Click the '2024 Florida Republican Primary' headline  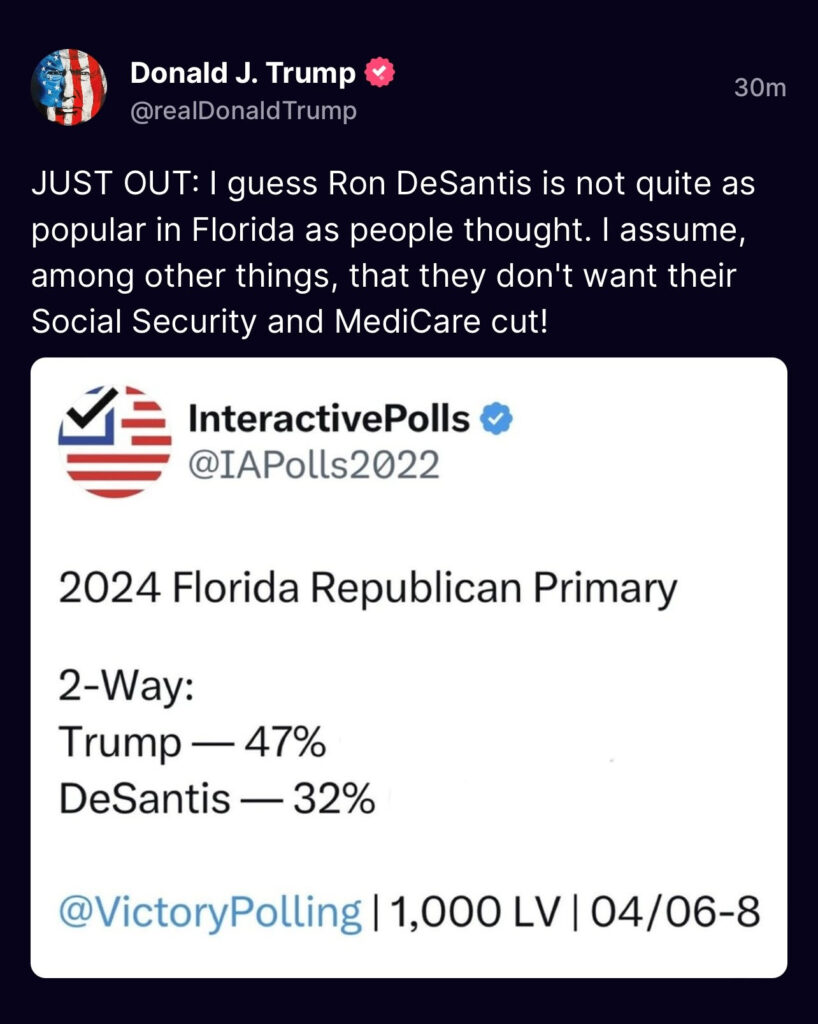point(368,588)
